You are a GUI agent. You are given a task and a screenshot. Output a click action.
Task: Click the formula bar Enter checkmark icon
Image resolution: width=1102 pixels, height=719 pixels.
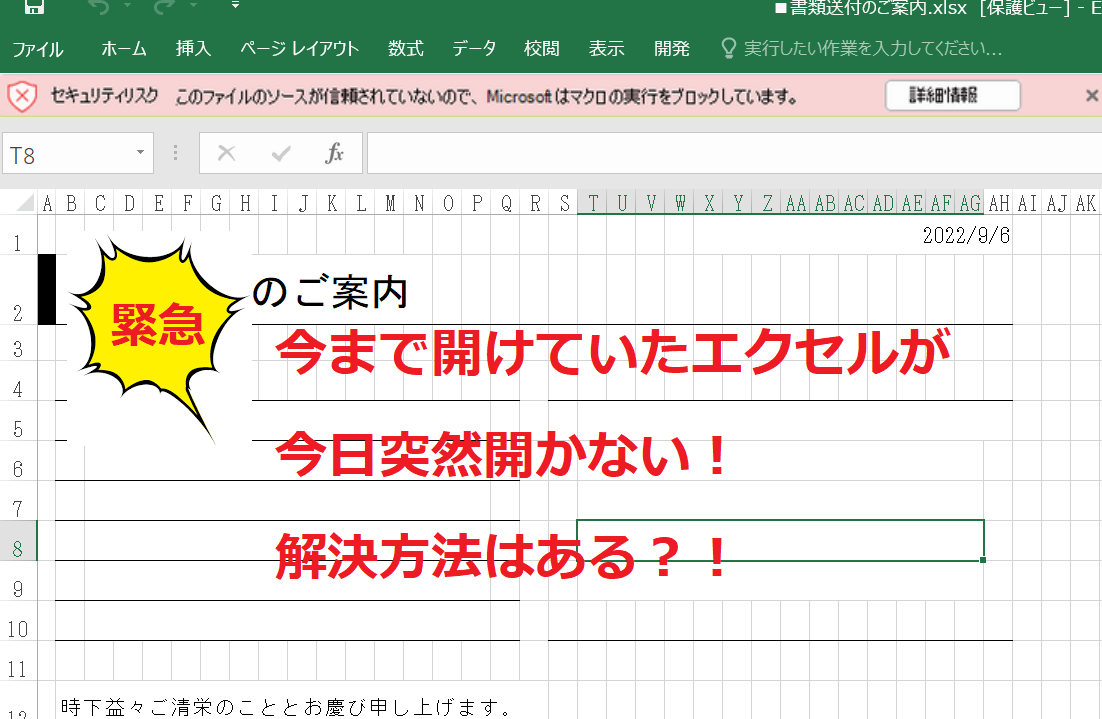pyautogui.click(x=281, y=154)
